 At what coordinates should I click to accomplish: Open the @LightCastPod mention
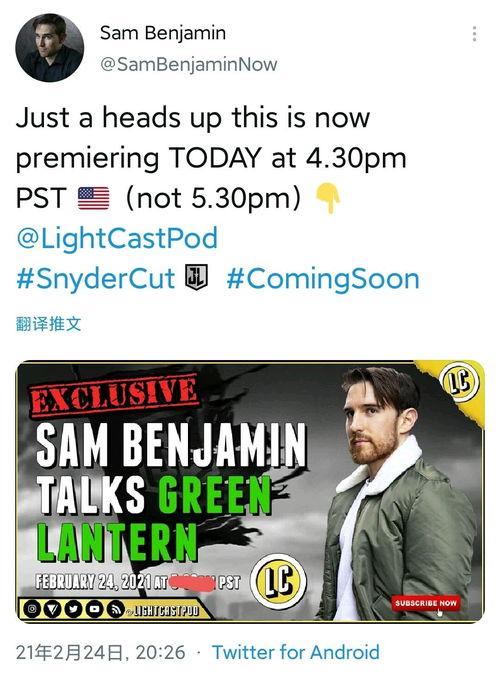[117, 239]
